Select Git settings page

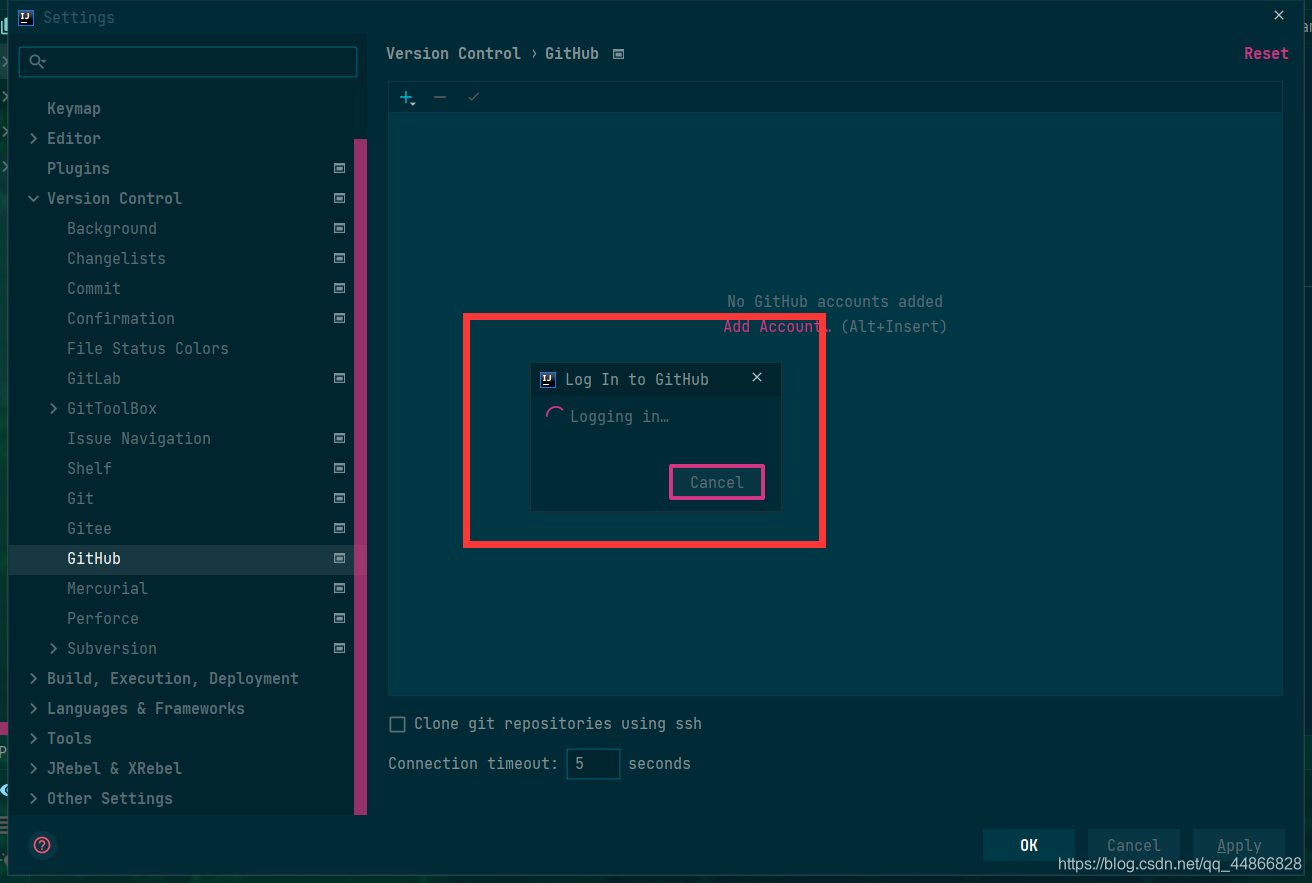[x=80, y=498]
